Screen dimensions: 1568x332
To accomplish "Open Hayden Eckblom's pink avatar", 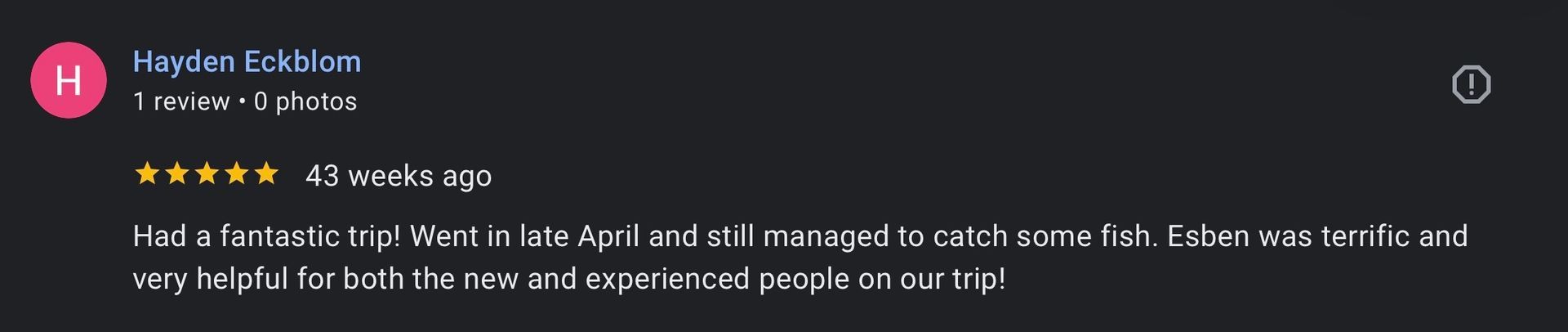I will click(69, 80).
